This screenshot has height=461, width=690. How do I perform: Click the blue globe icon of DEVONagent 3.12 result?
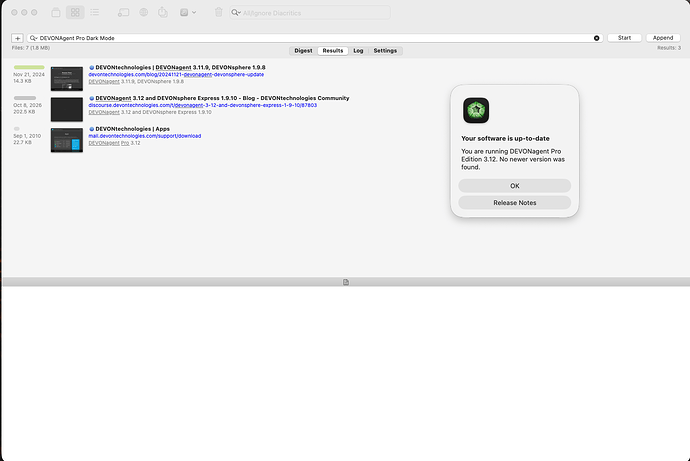[92, 99]
